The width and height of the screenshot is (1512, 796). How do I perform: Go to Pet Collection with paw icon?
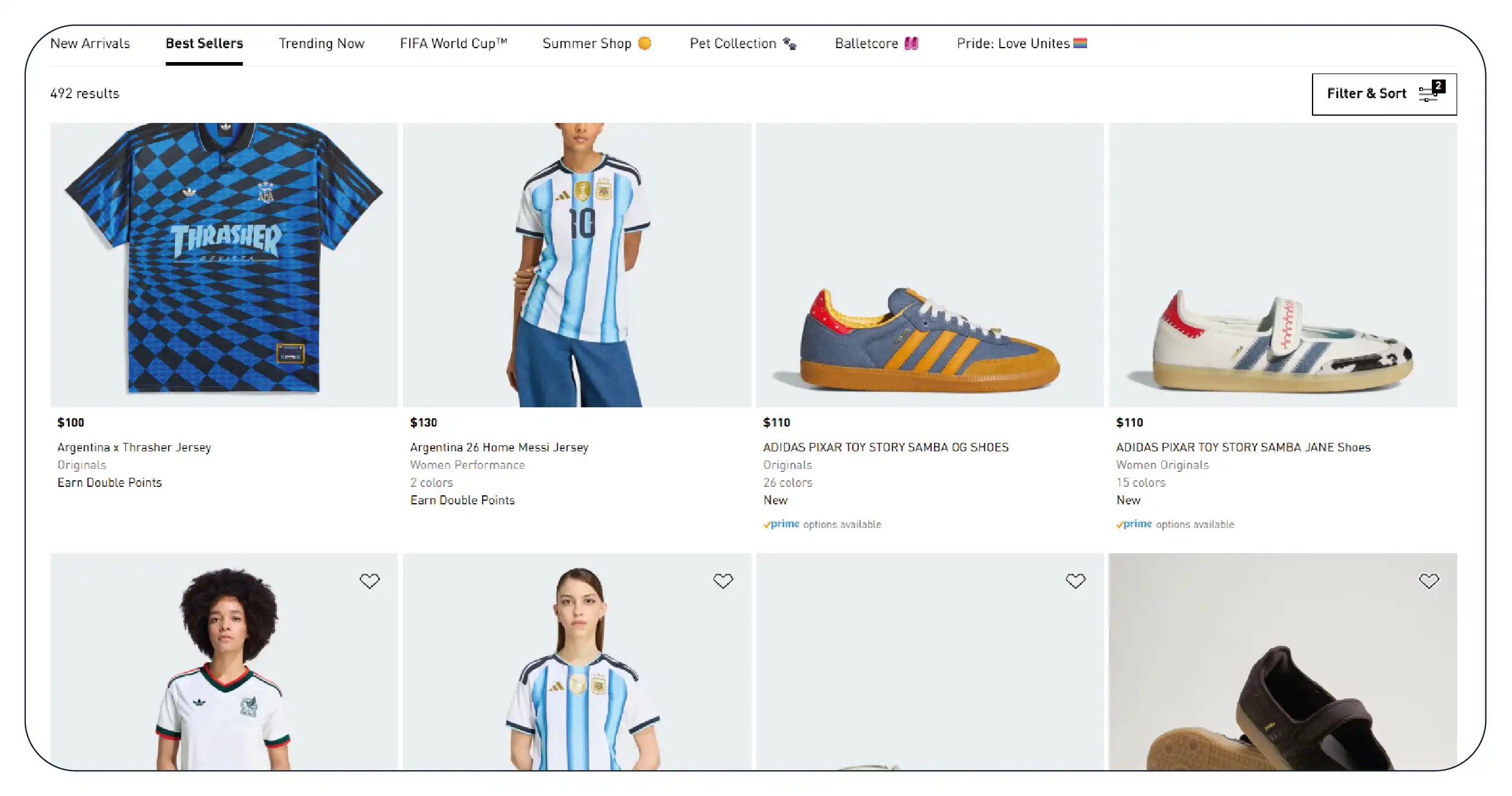[743, 43]
